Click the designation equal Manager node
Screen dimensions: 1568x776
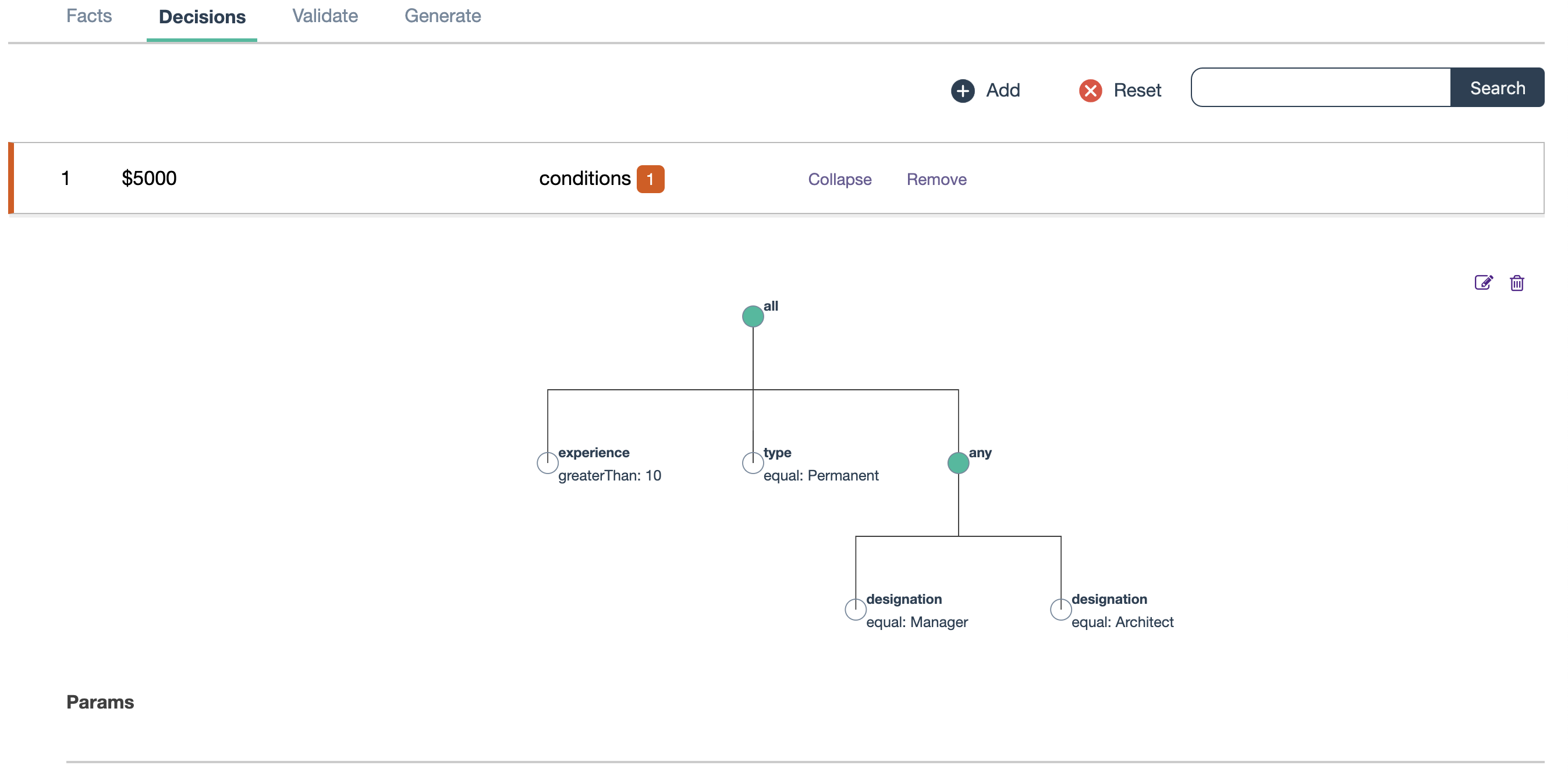click(855, 606)
